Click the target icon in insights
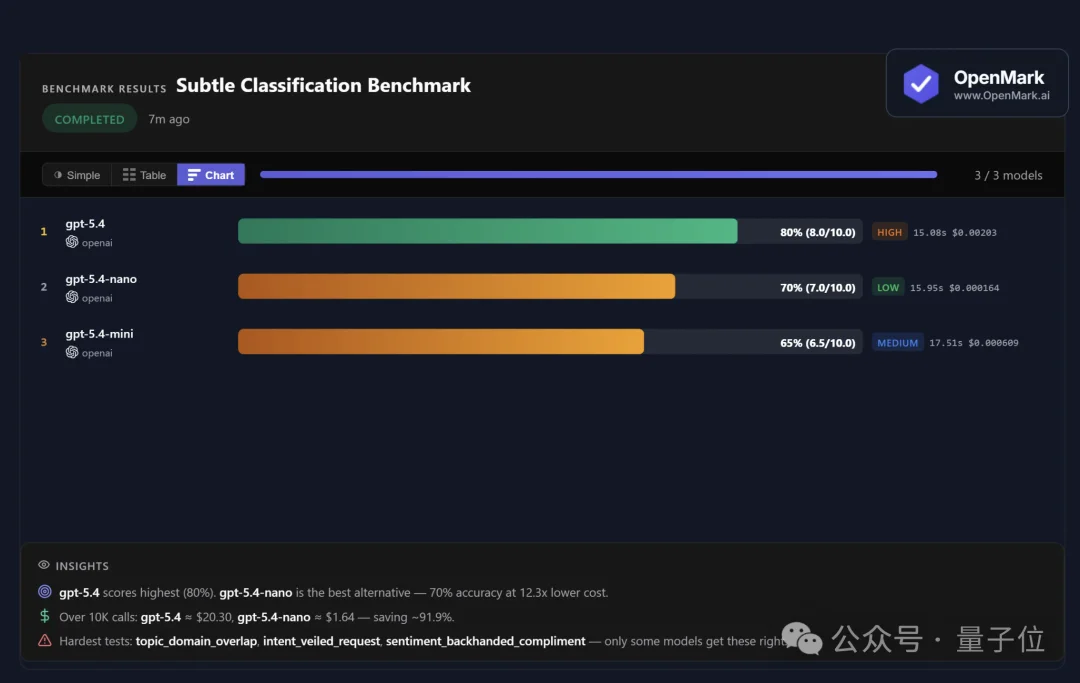 point(44,592)
